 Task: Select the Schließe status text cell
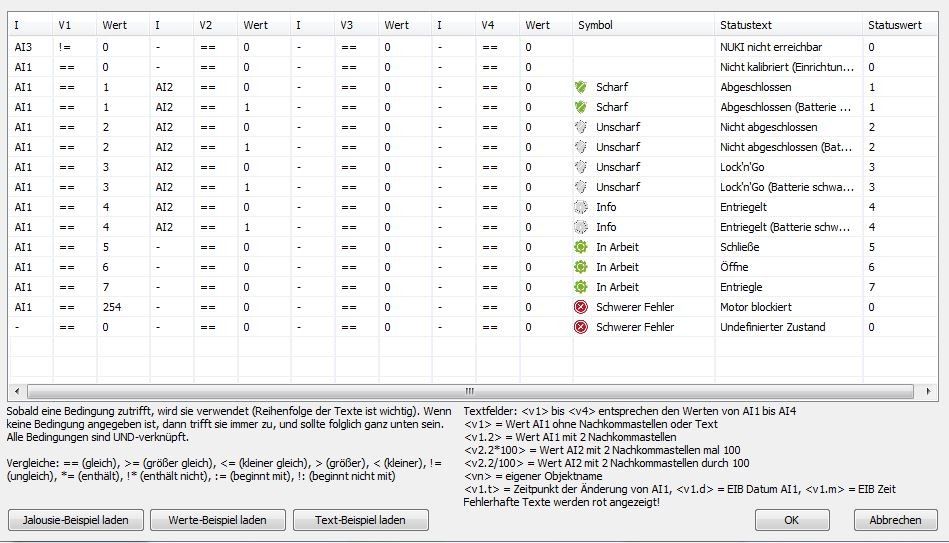(740, 247)
